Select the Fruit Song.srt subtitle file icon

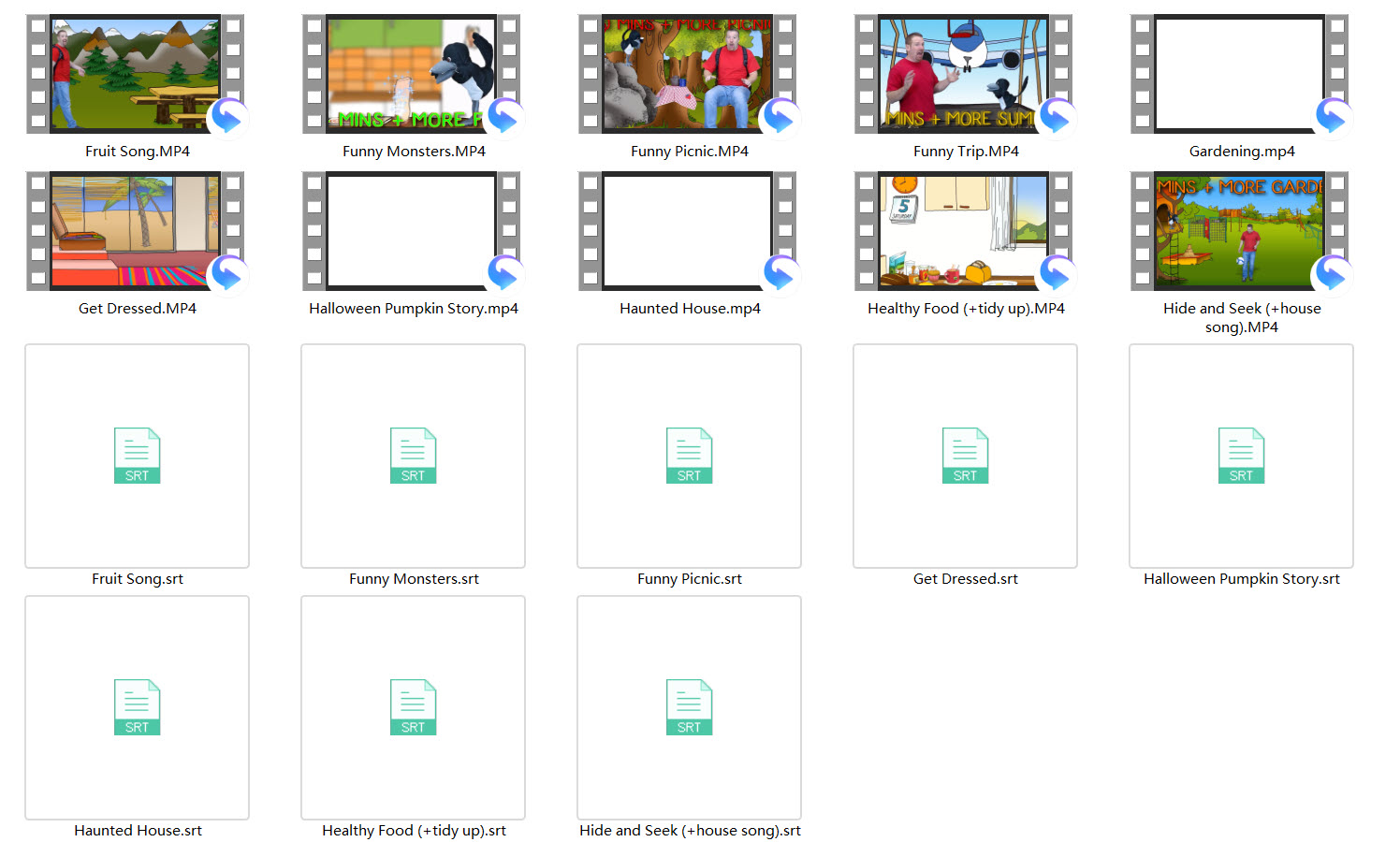pos(137,456)
